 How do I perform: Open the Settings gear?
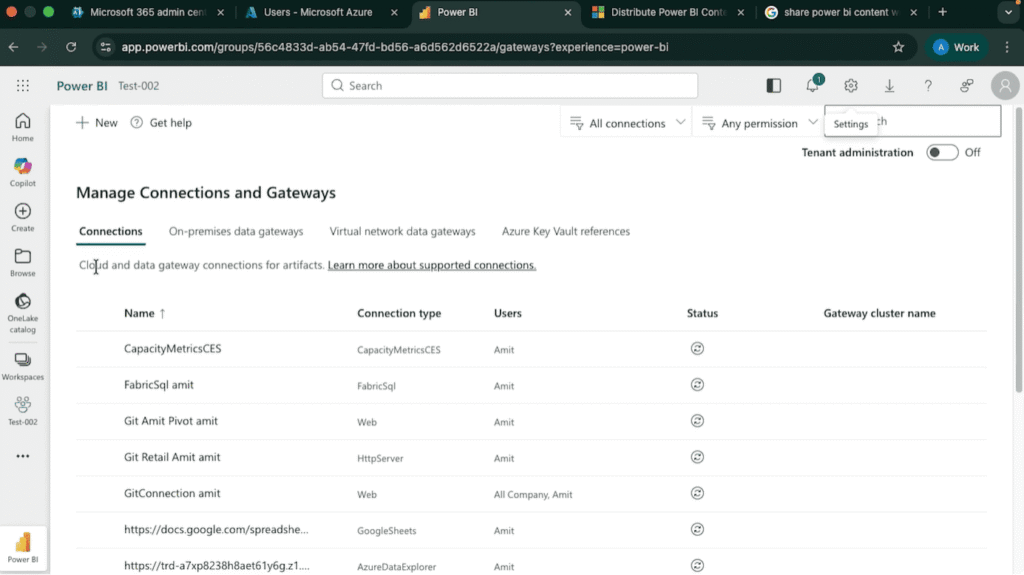(850, 86)
